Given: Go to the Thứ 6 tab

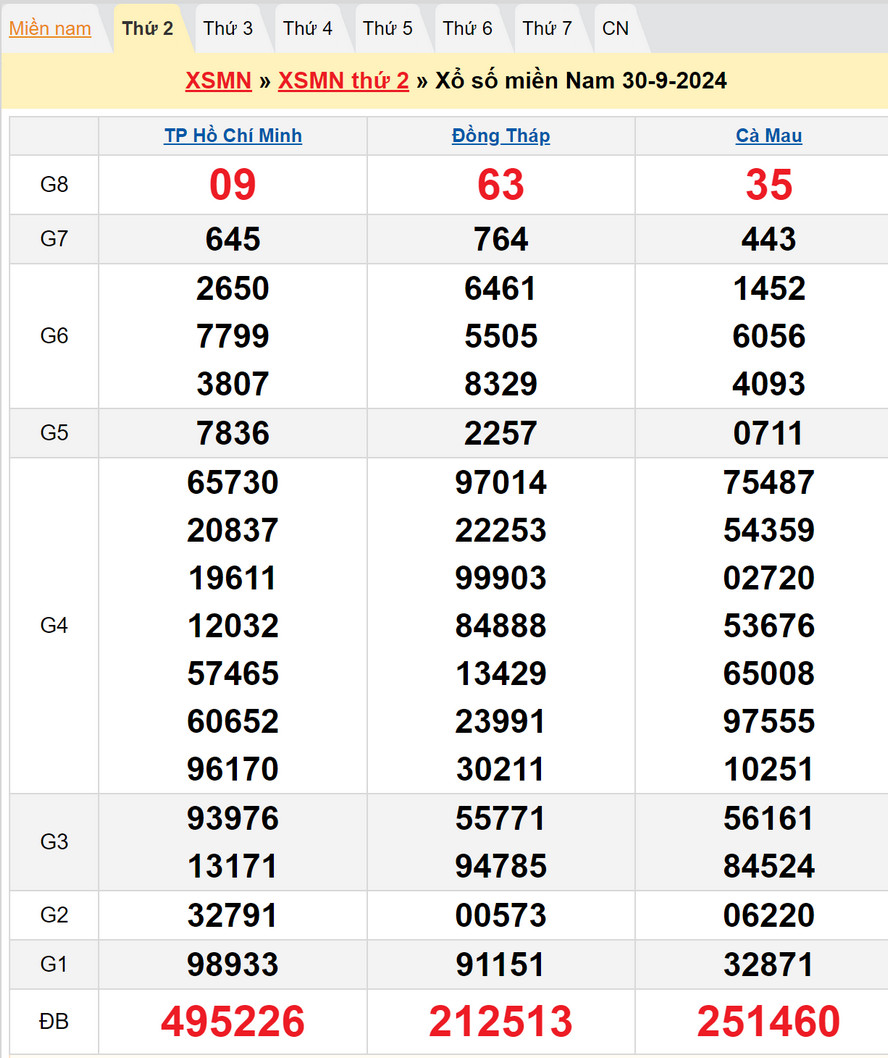Looking at the screenshot, I should (x=468, y=29).
